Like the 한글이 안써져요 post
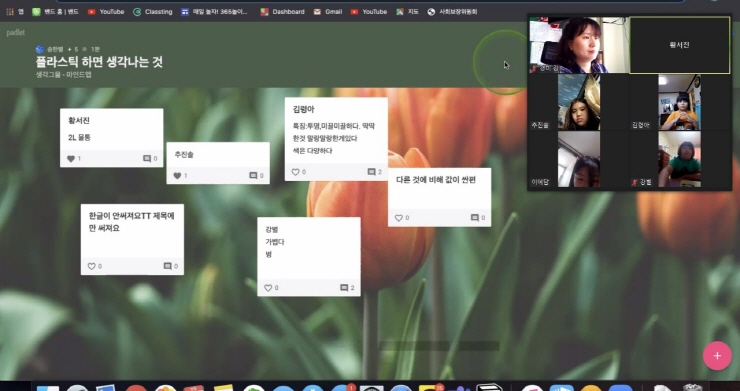 click(x=92, y=266)
